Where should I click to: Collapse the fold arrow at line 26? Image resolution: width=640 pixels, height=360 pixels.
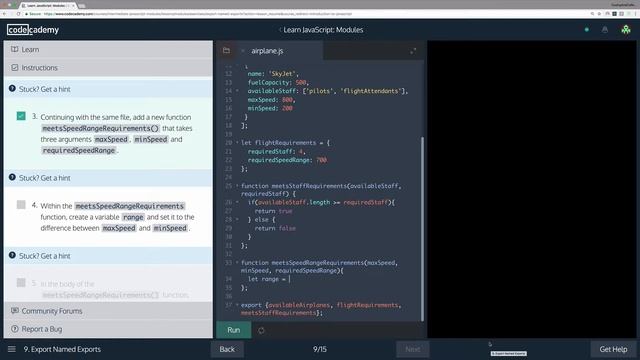pyautogui.click(x=237, y=202)
